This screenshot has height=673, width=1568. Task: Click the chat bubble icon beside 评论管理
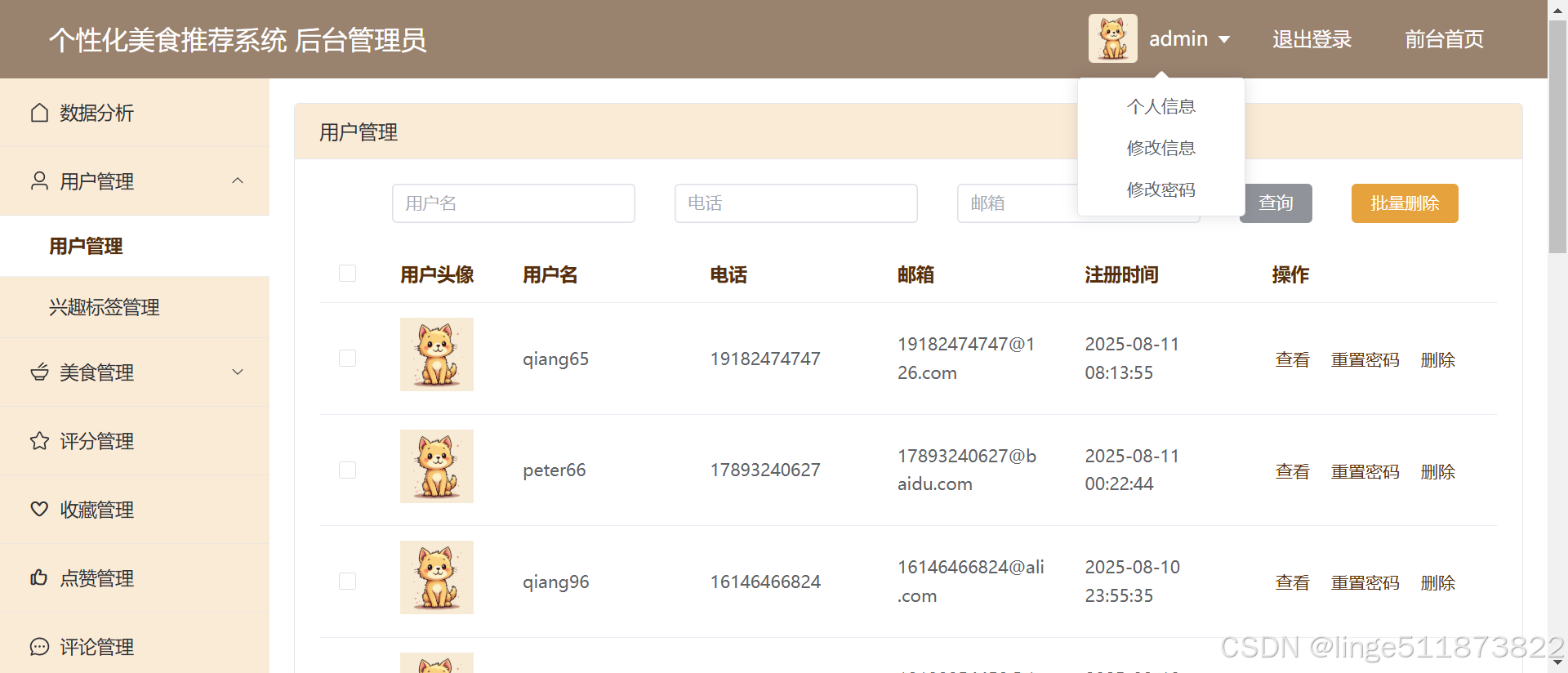click(39, 647)
